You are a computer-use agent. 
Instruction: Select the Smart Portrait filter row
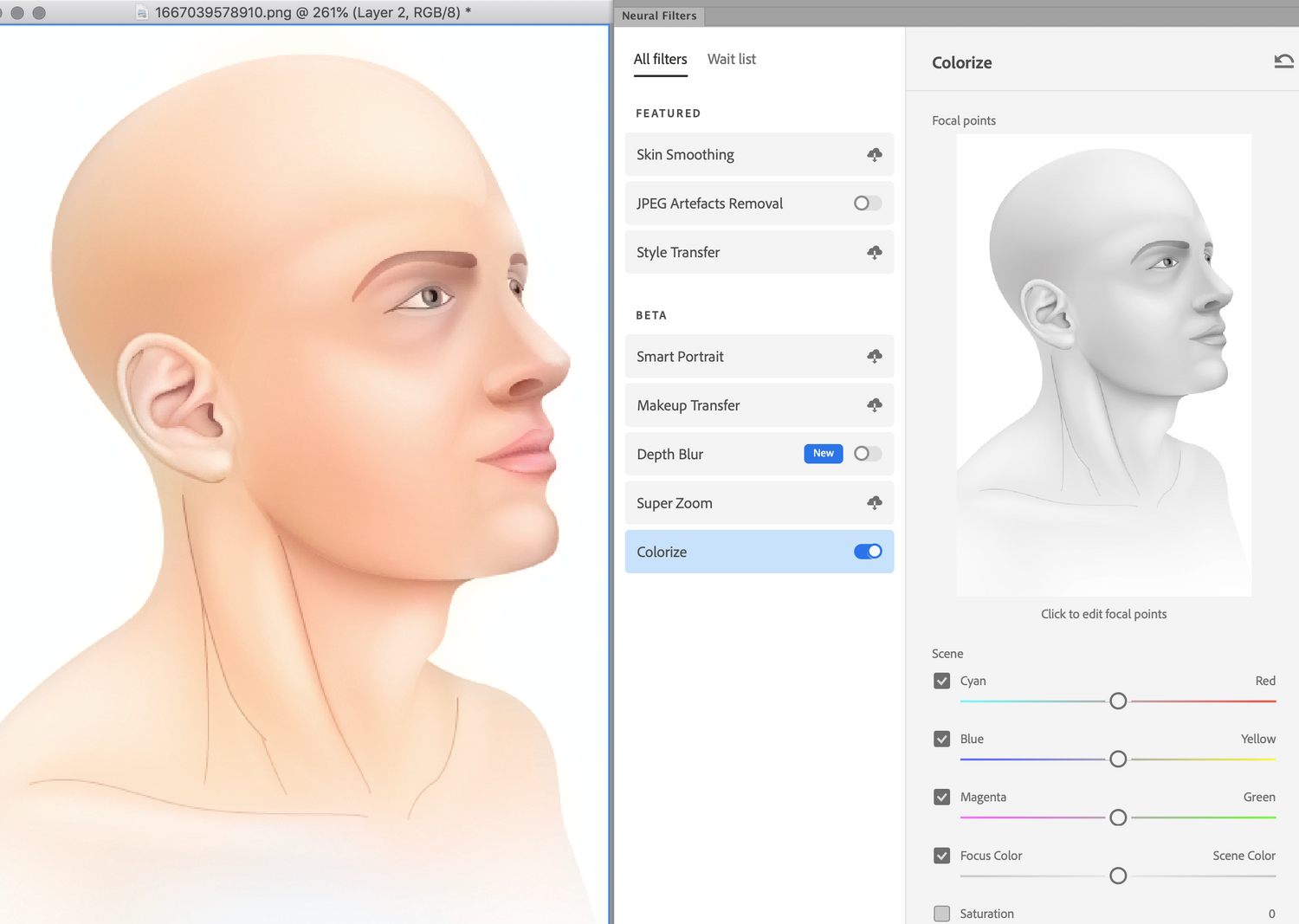pyautogui.click(x=759, y=356)
